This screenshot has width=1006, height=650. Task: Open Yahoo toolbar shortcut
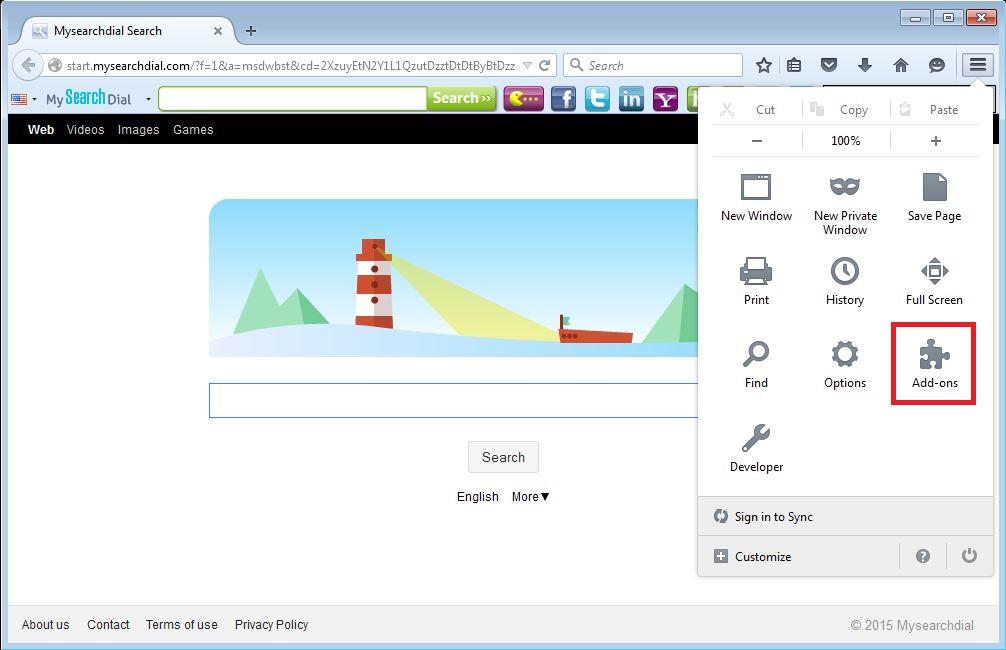[665, 99]
